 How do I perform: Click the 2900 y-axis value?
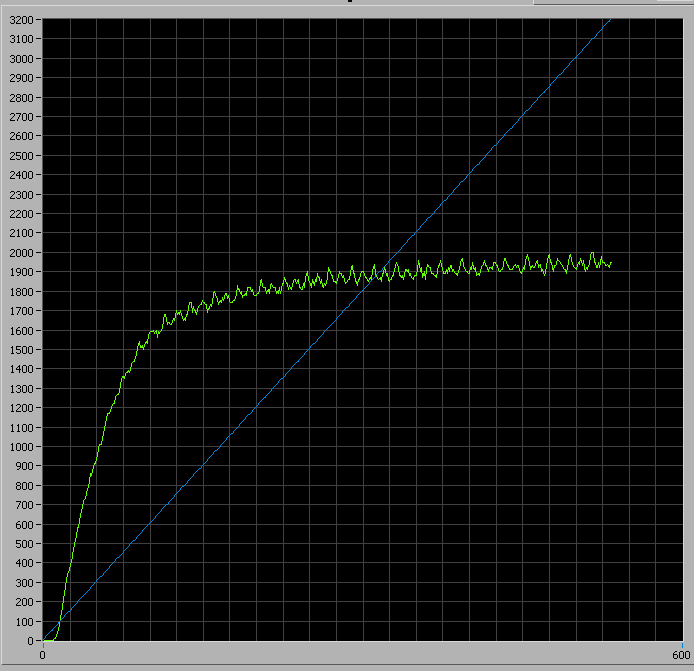[x=21, y=78]
